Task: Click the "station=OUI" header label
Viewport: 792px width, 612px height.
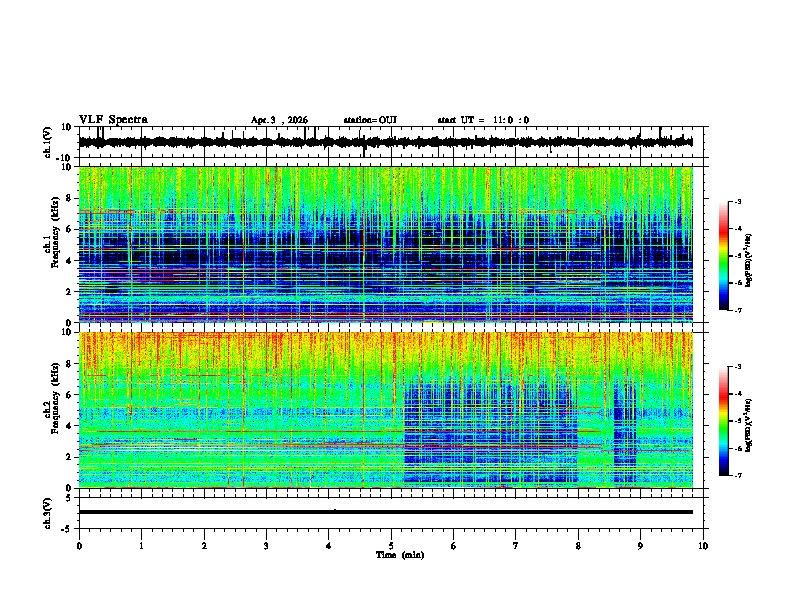Action: (370, 120)
